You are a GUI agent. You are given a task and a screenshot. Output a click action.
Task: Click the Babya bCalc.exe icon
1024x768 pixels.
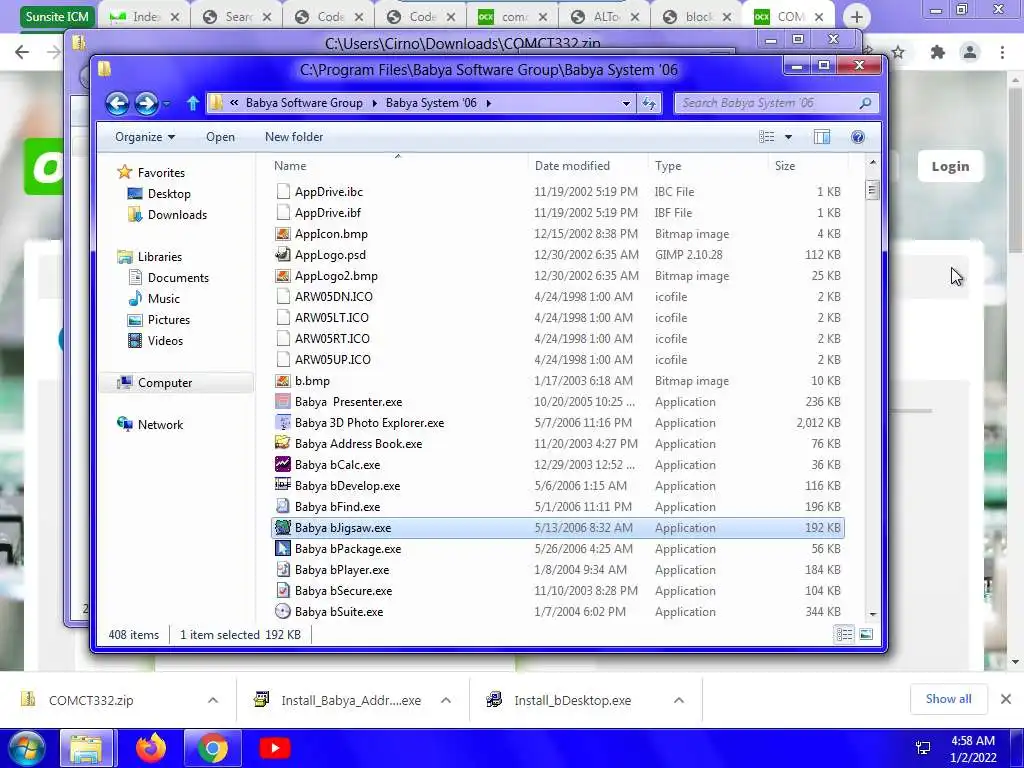point(282,464)
